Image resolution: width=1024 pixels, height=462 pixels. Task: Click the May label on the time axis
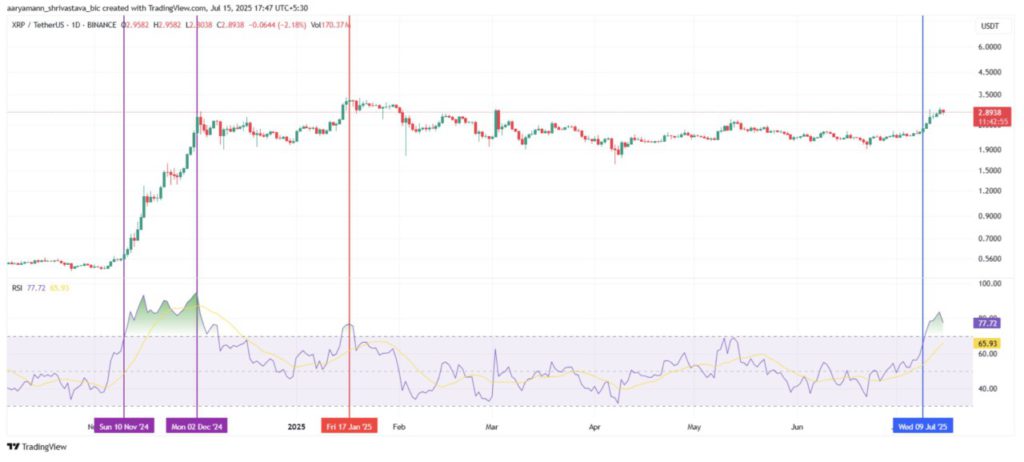click(x=692, y=426)
